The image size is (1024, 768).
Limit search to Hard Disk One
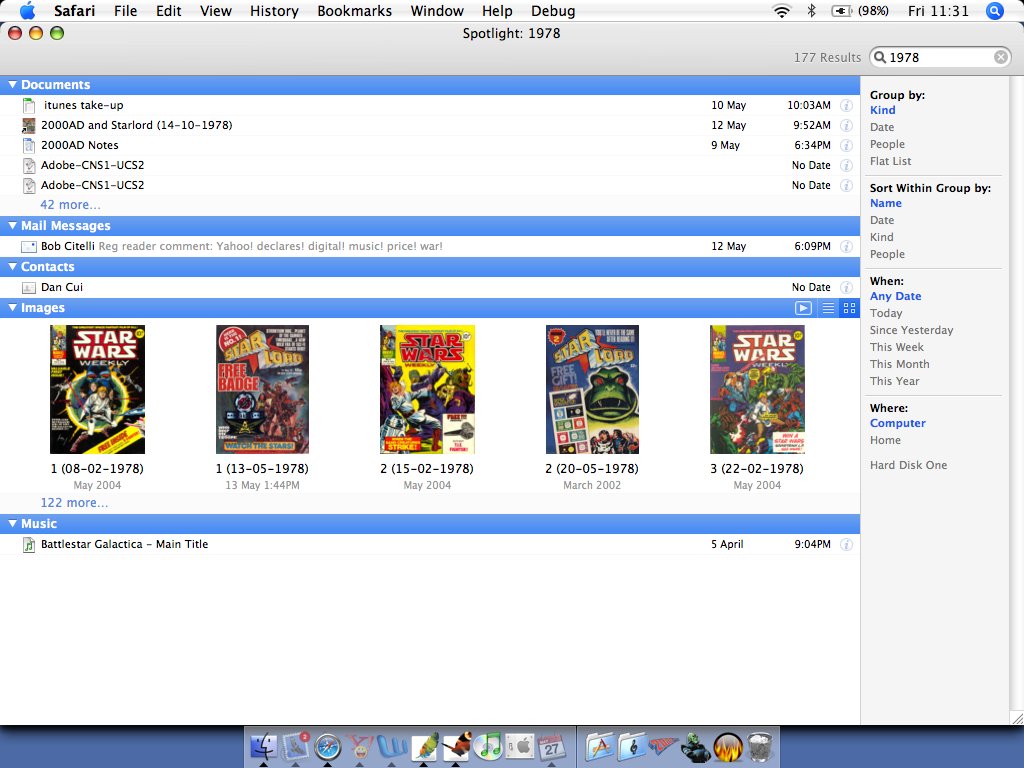[x=908, y=465]
